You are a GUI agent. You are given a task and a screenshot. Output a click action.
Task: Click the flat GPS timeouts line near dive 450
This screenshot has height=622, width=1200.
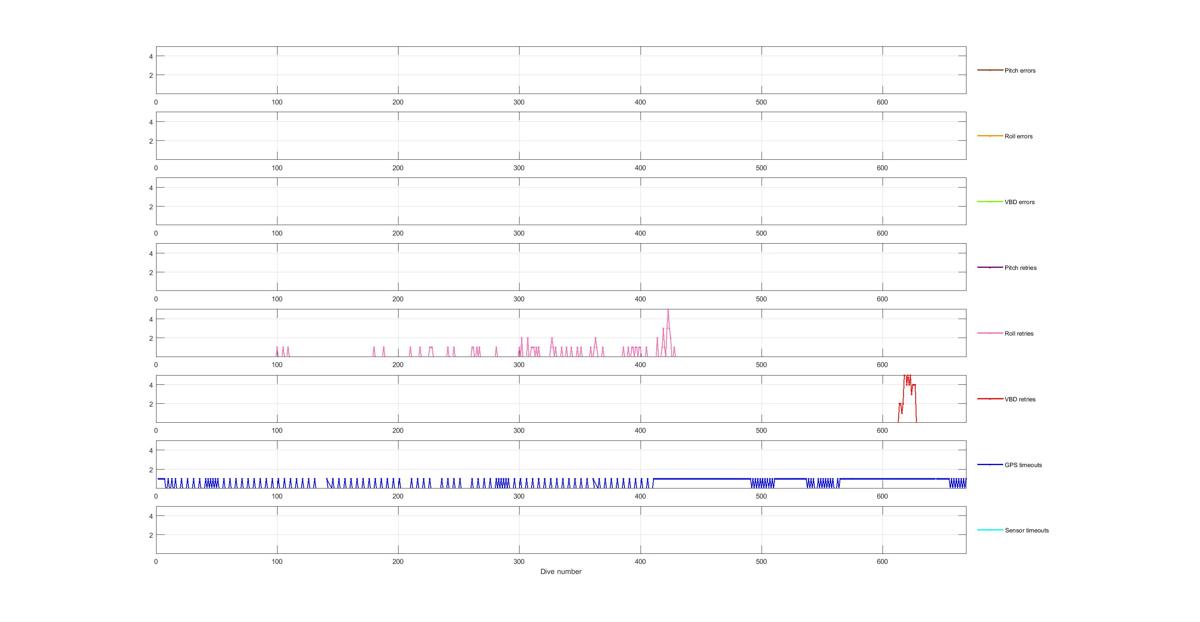click(x=700, y=479)
